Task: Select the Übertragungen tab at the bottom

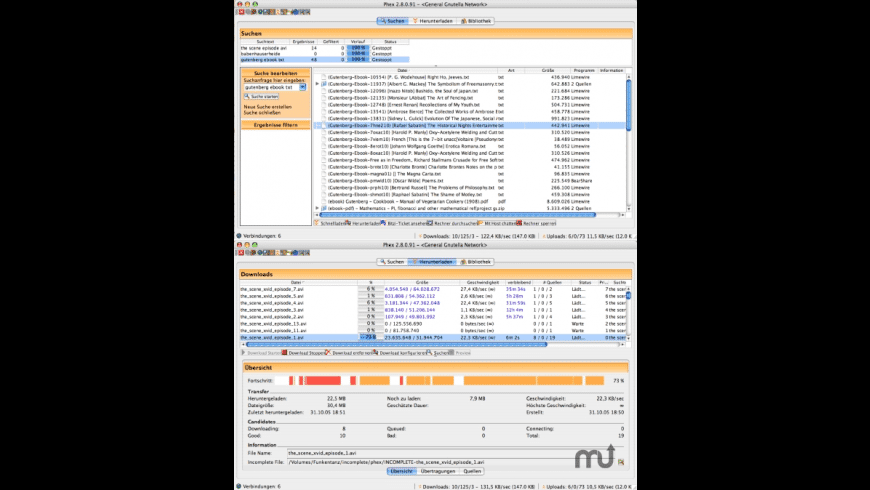Action: pos(438,471)
